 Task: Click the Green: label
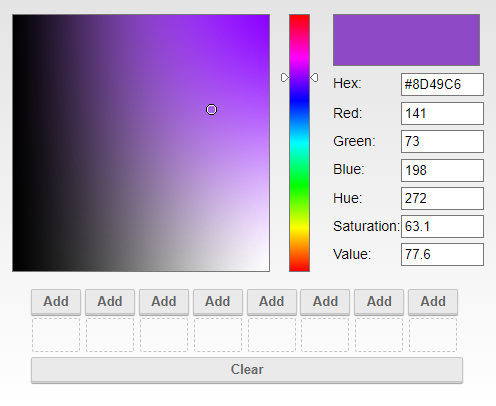coord(354,141)
